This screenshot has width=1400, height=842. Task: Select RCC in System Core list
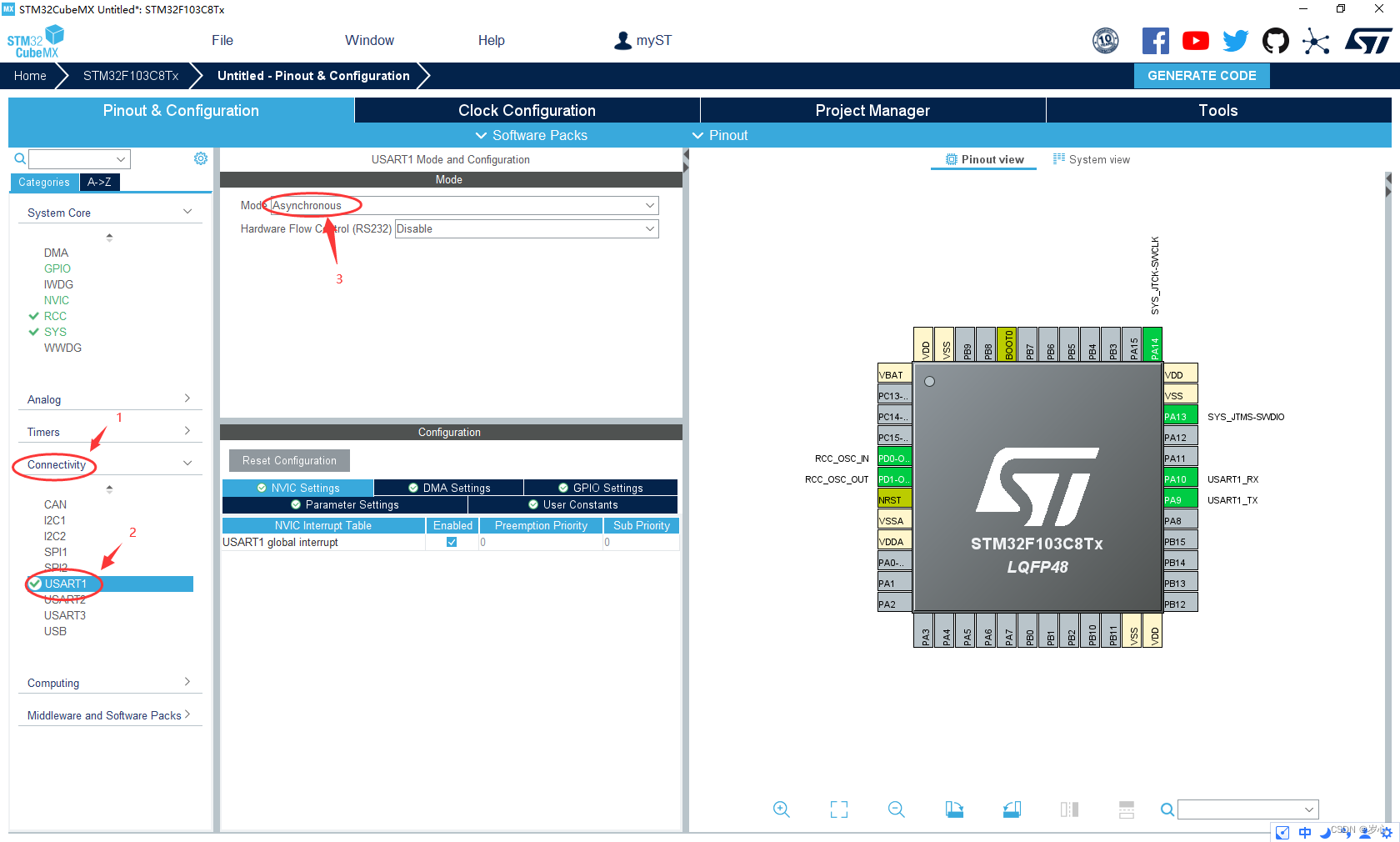[x=55, y=316]
